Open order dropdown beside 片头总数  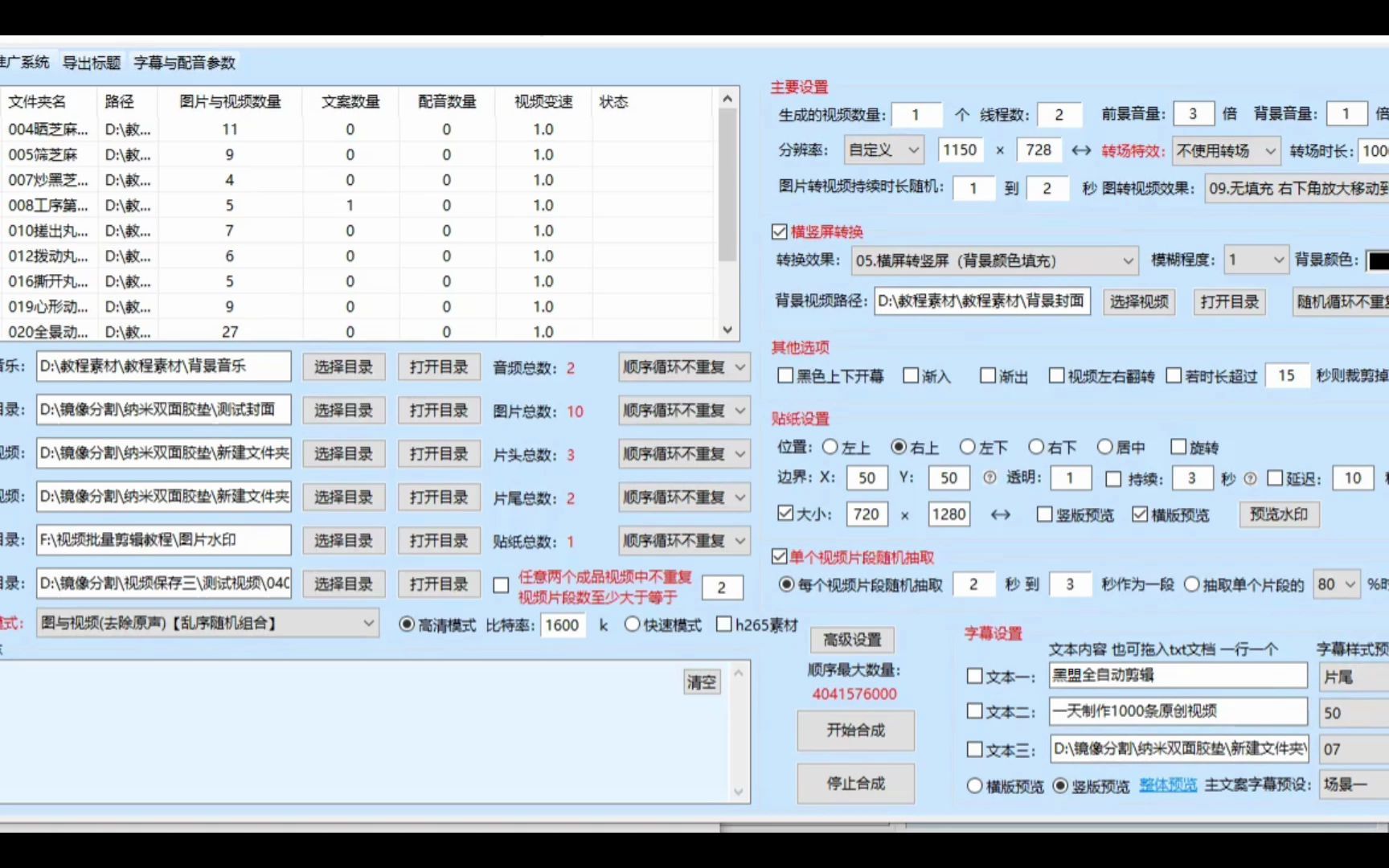pos(684,454)
